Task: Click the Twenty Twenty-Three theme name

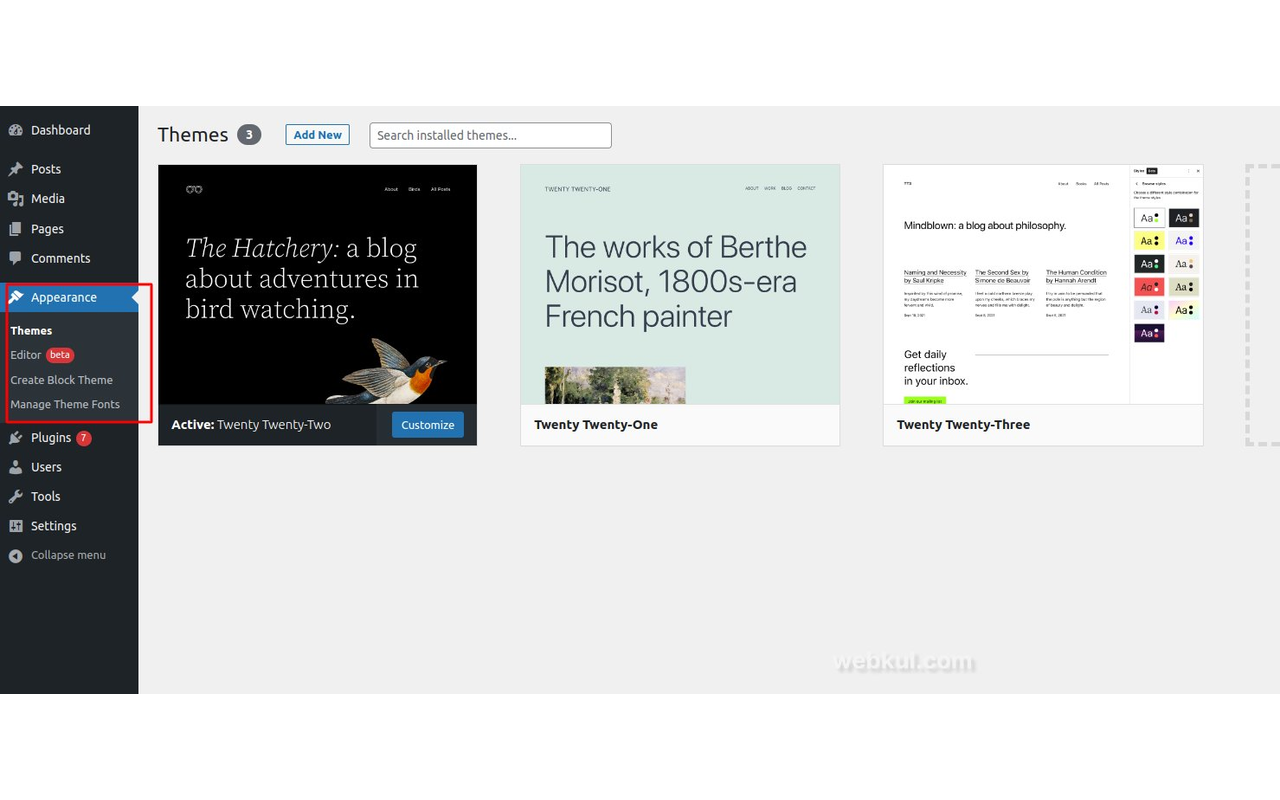Action: (963, 425)
